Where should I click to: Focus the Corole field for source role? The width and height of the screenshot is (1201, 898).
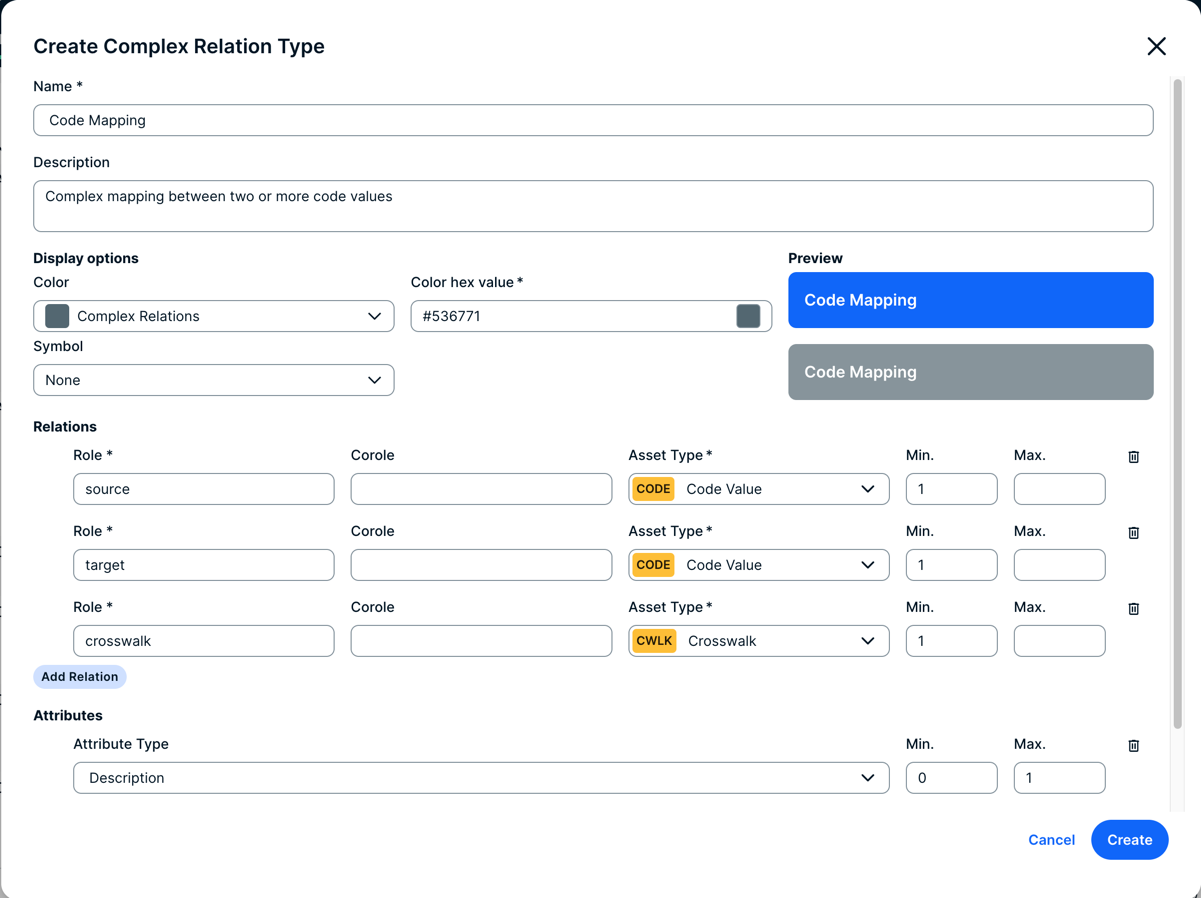tap(480, 489)
